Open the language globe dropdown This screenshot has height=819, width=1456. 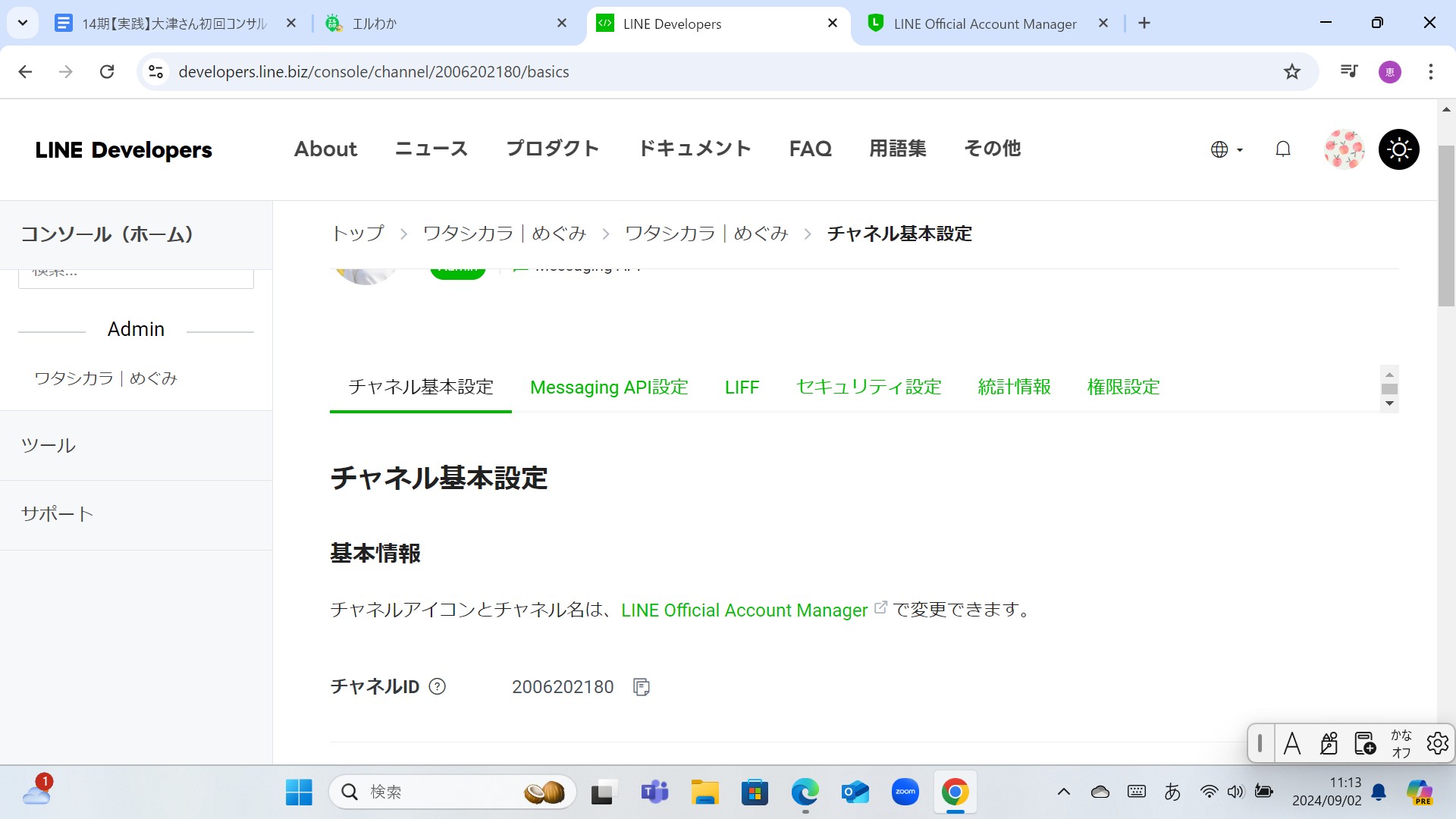1226,149
